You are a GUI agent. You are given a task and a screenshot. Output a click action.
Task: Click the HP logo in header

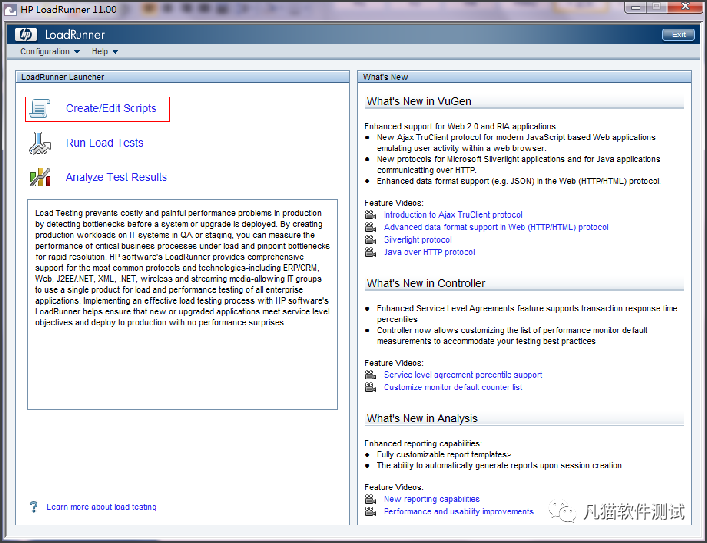[26, 34]
